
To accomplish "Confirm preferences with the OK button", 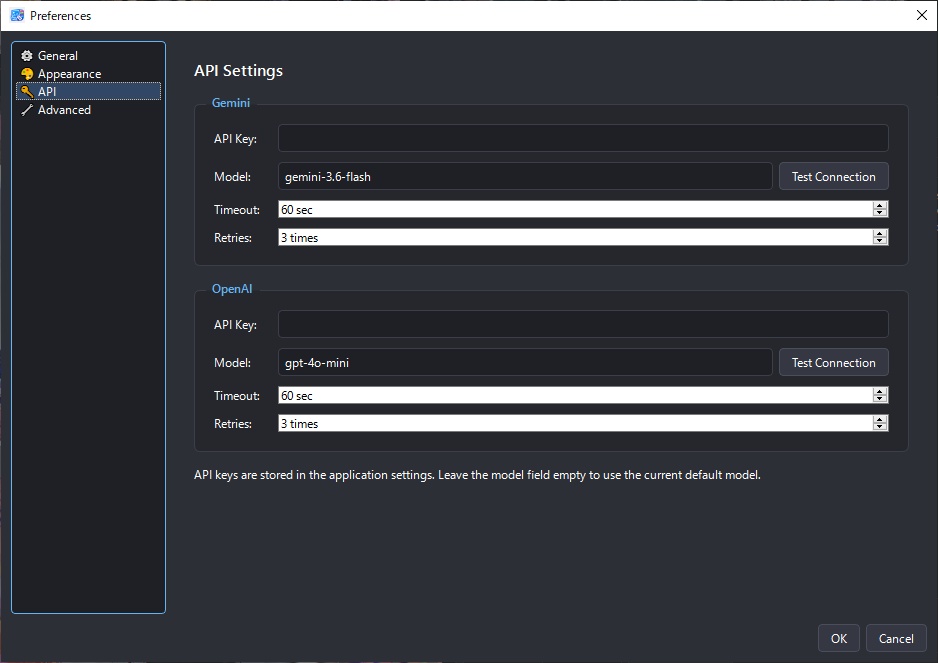I will (x=839, y=638).
